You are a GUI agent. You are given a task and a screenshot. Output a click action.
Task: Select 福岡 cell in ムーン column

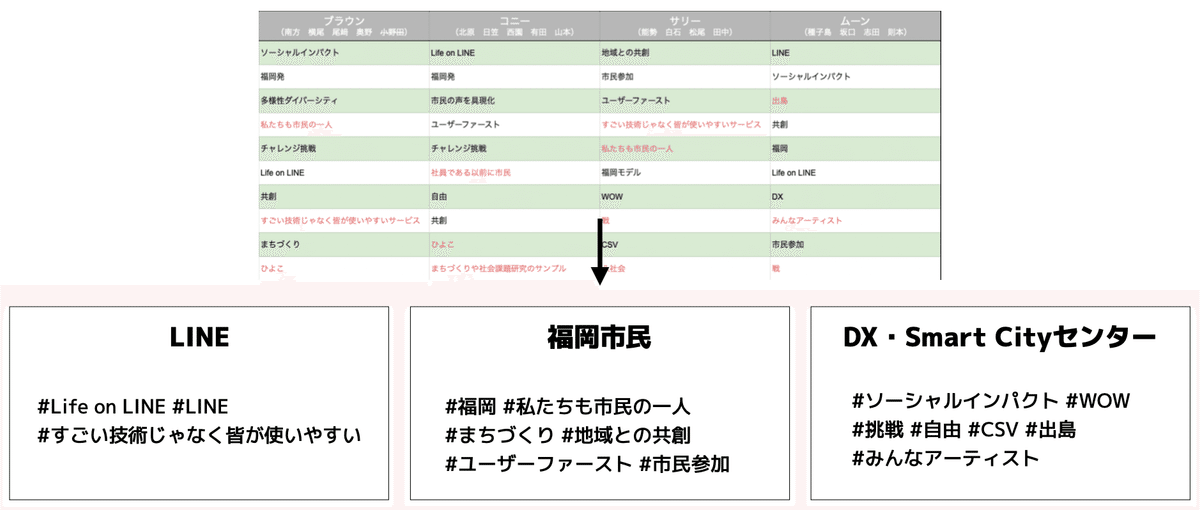pyautogui.click(x=855, y=148)
